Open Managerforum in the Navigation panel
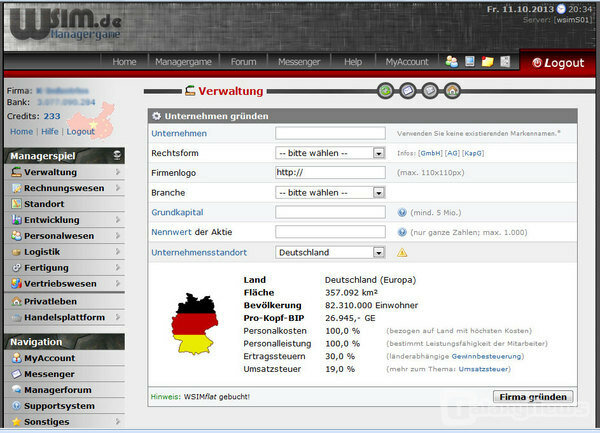 (58, 390)
